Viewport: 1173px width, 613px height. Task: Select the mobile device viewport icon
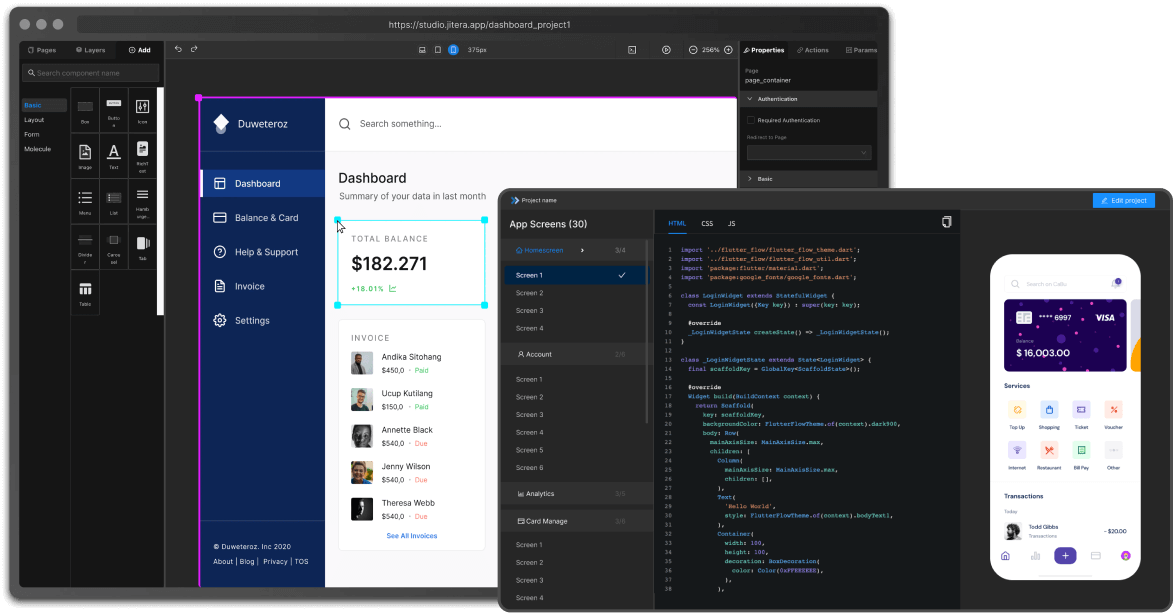pyautogui.click(x=453, y=50)
